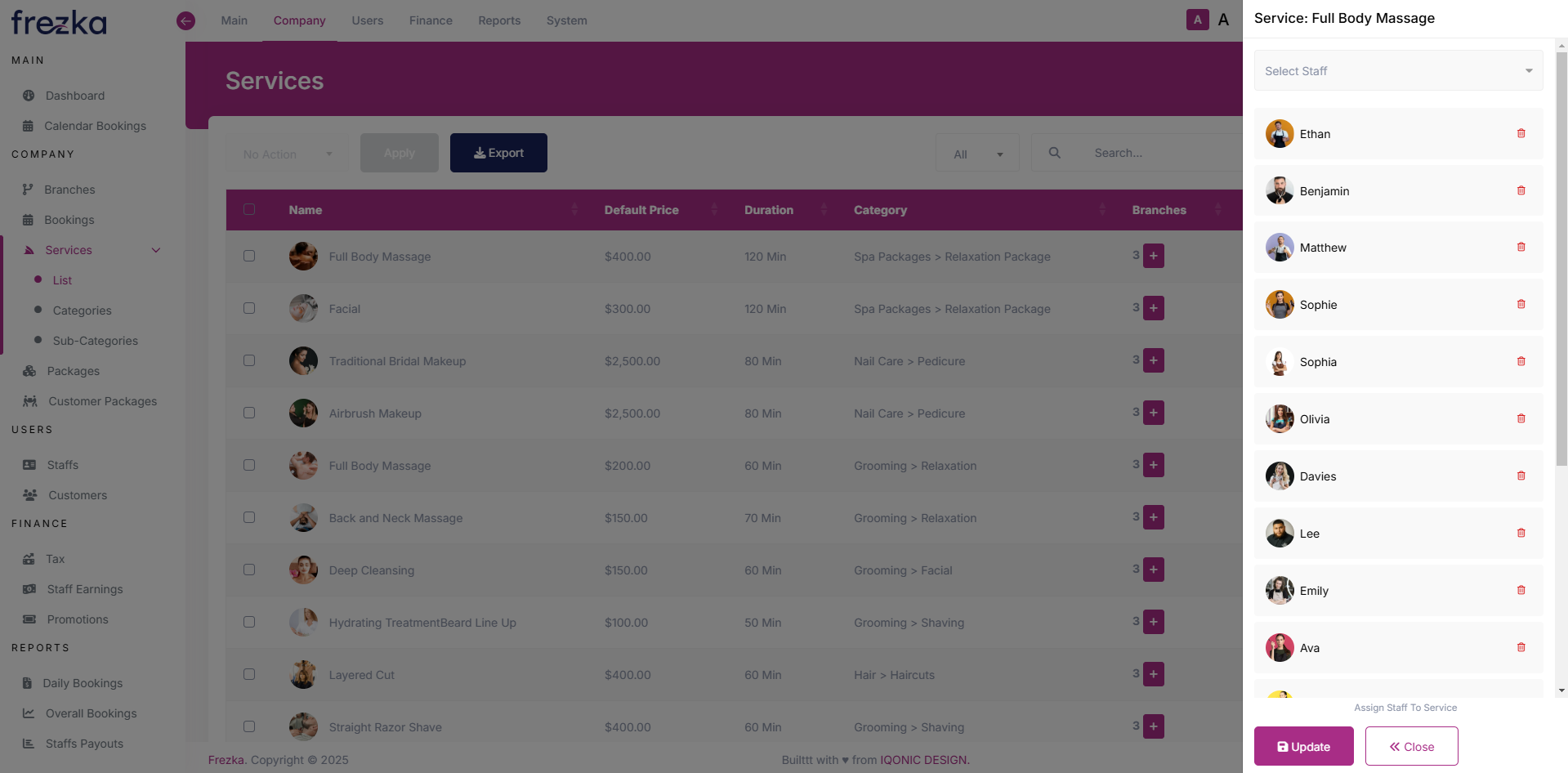Click the plus button next to Facial branches
This screenshot has height=773, width=1568.
[1153, 308]
